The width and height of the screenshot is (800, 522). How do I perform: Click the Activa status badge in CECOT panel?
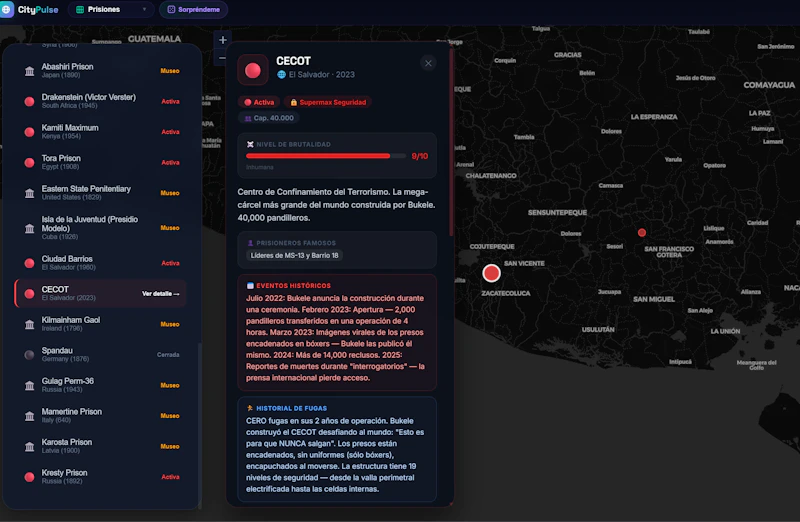point(259,102)
